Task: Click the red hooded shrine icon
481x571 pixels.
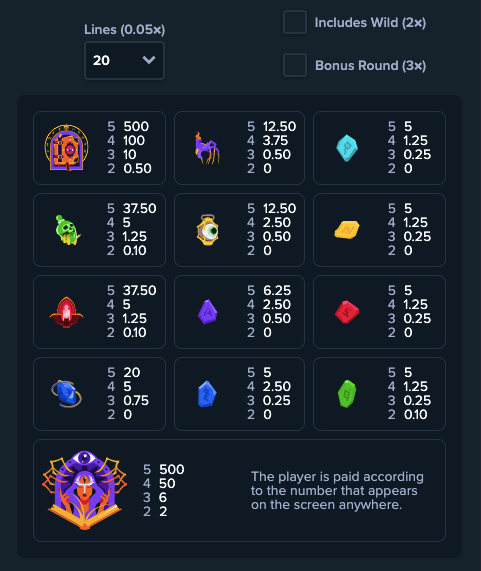Action: (66, 312)
